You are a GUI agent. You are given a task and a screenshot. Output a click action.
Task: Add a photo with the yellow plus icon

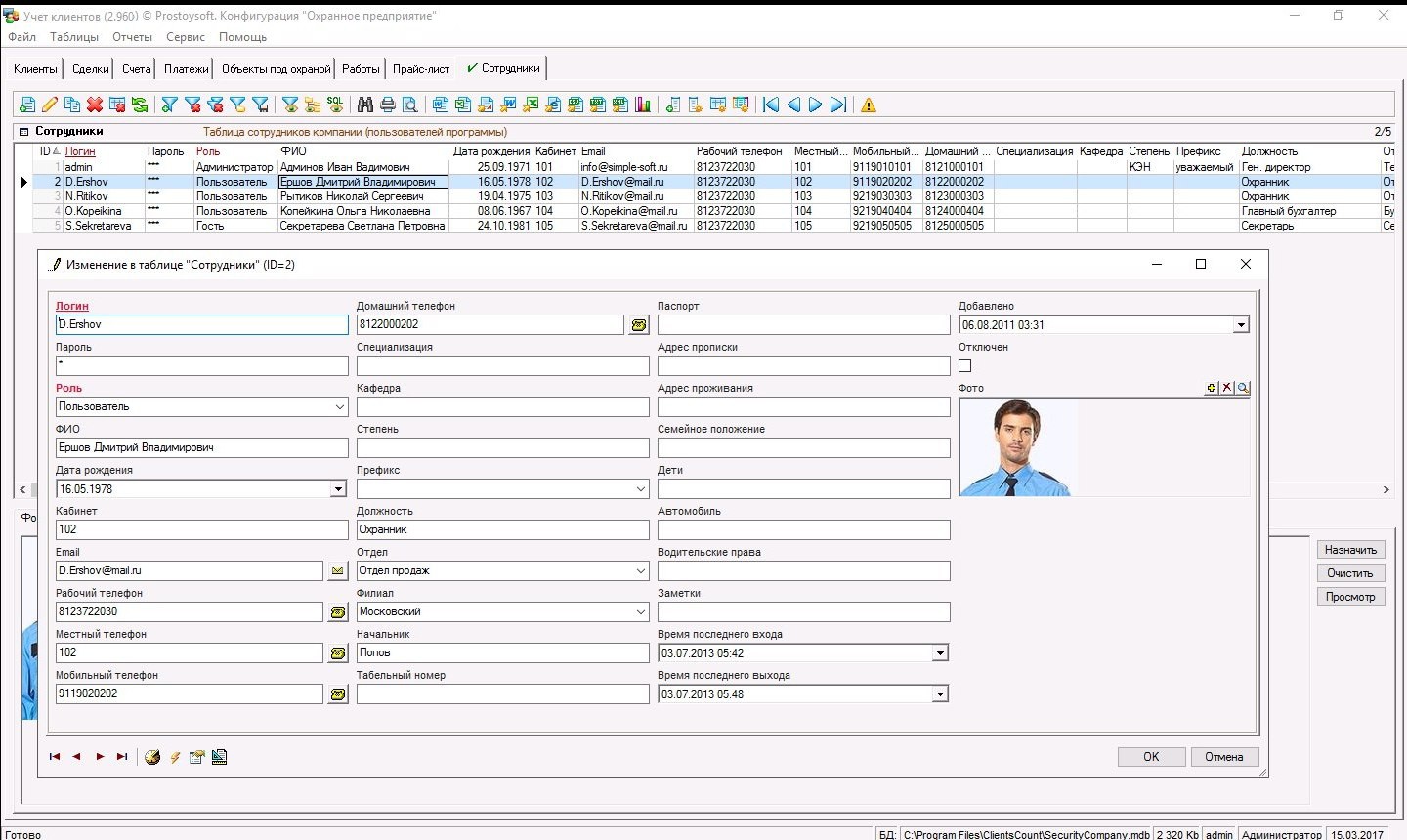tap(1212, 388)
